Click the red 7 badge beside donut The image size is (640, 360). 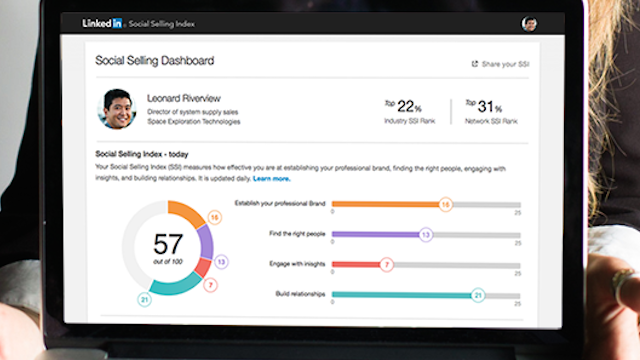pos(211,285)
